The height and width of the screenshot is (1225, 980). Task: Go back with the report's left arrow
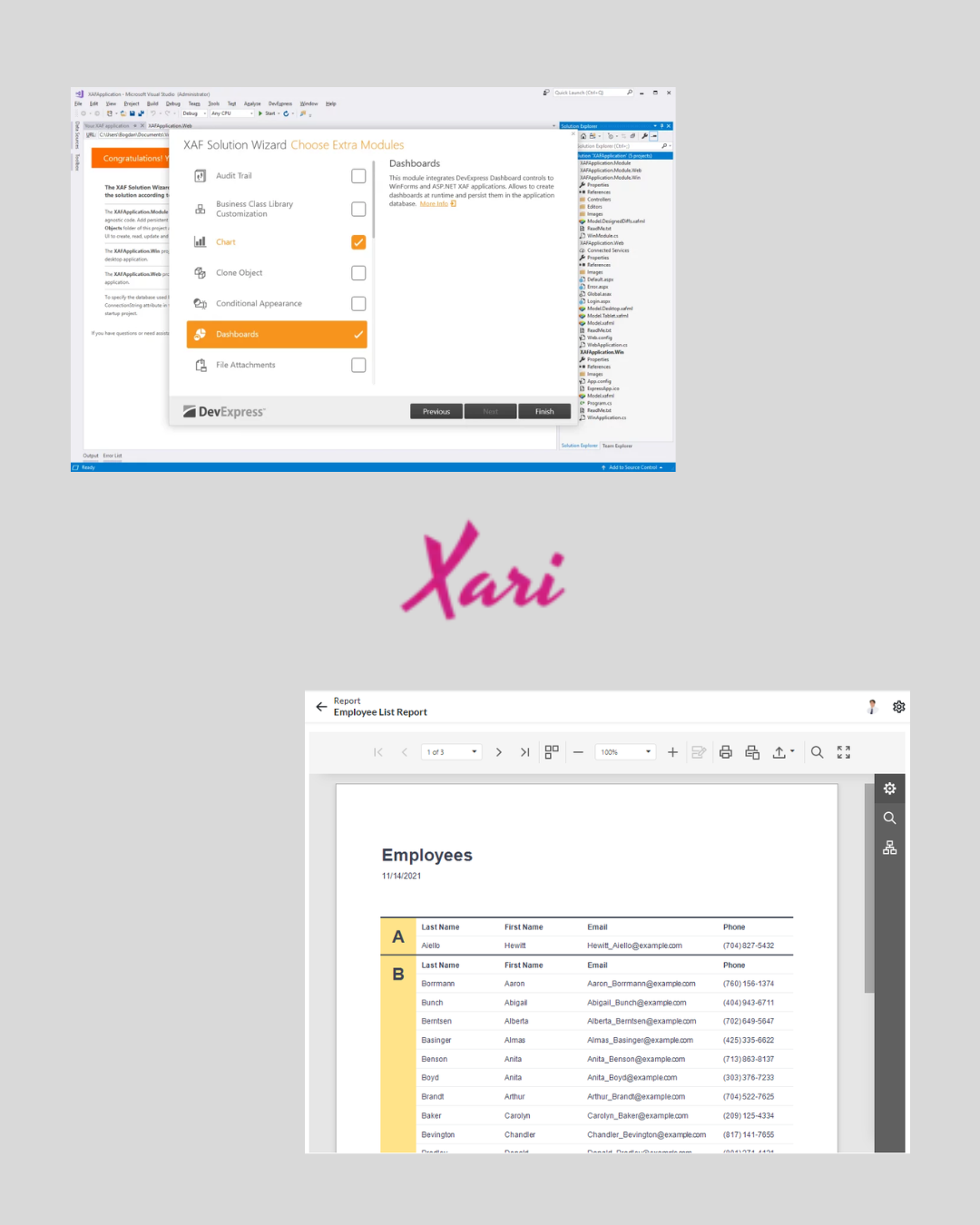coord(321,707)
